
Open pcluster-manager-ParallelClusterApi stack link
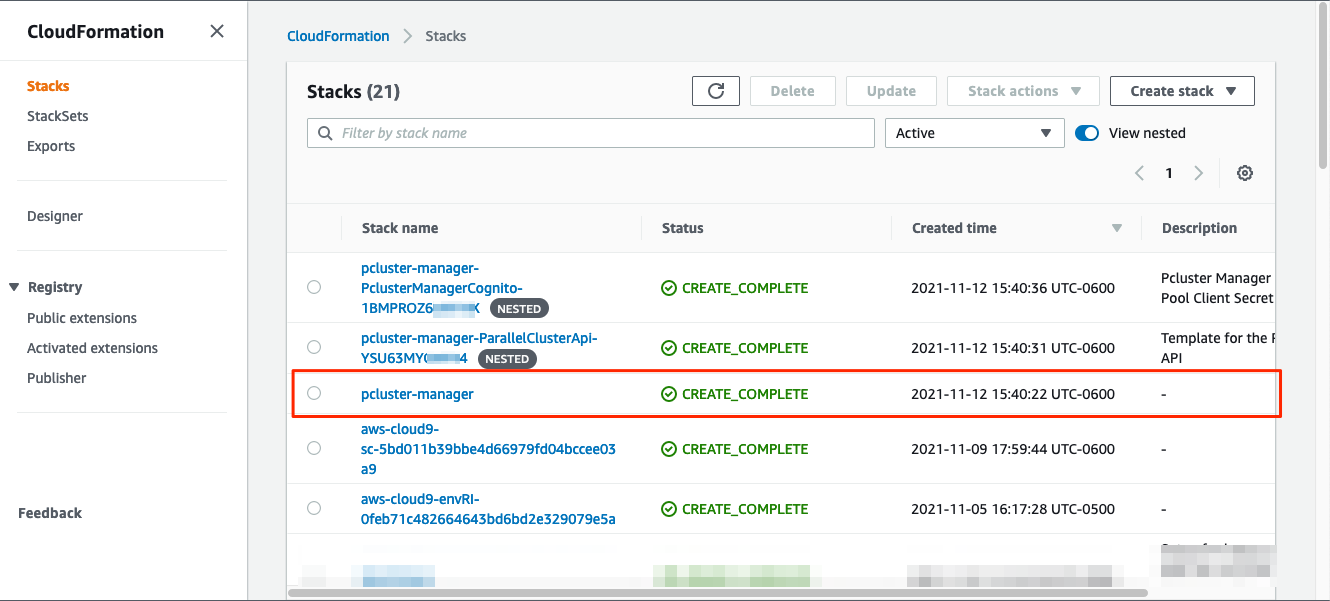click(x=479, y=348)
